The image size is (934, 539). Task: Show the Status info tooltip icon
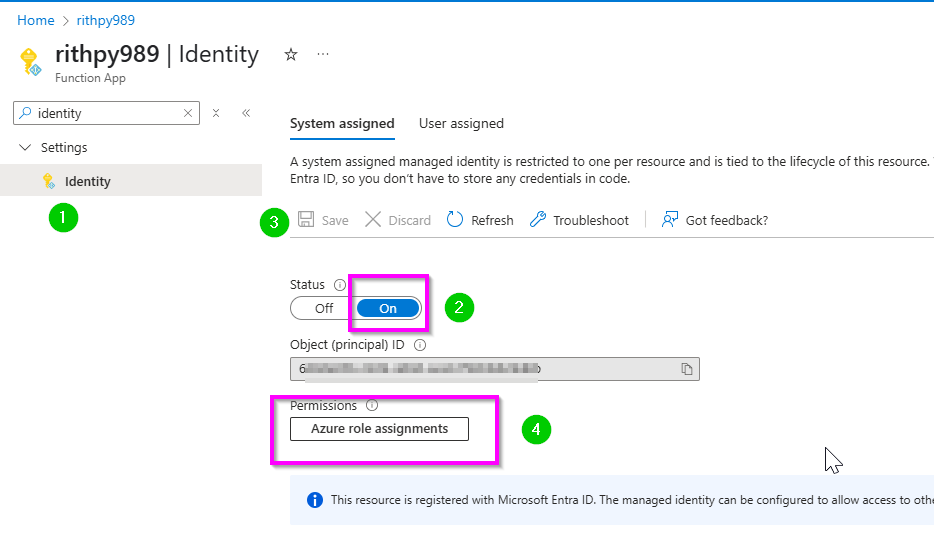pyautogui.click(x=340, y=285)
